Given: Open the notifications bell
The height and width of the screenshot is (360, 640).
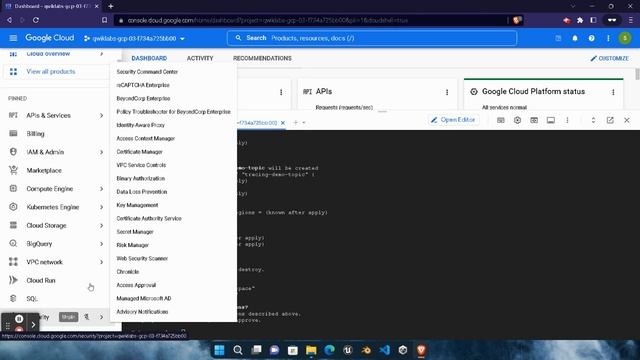Looking at the screenshot, I should pyautogui.click(x=575, y=38).
